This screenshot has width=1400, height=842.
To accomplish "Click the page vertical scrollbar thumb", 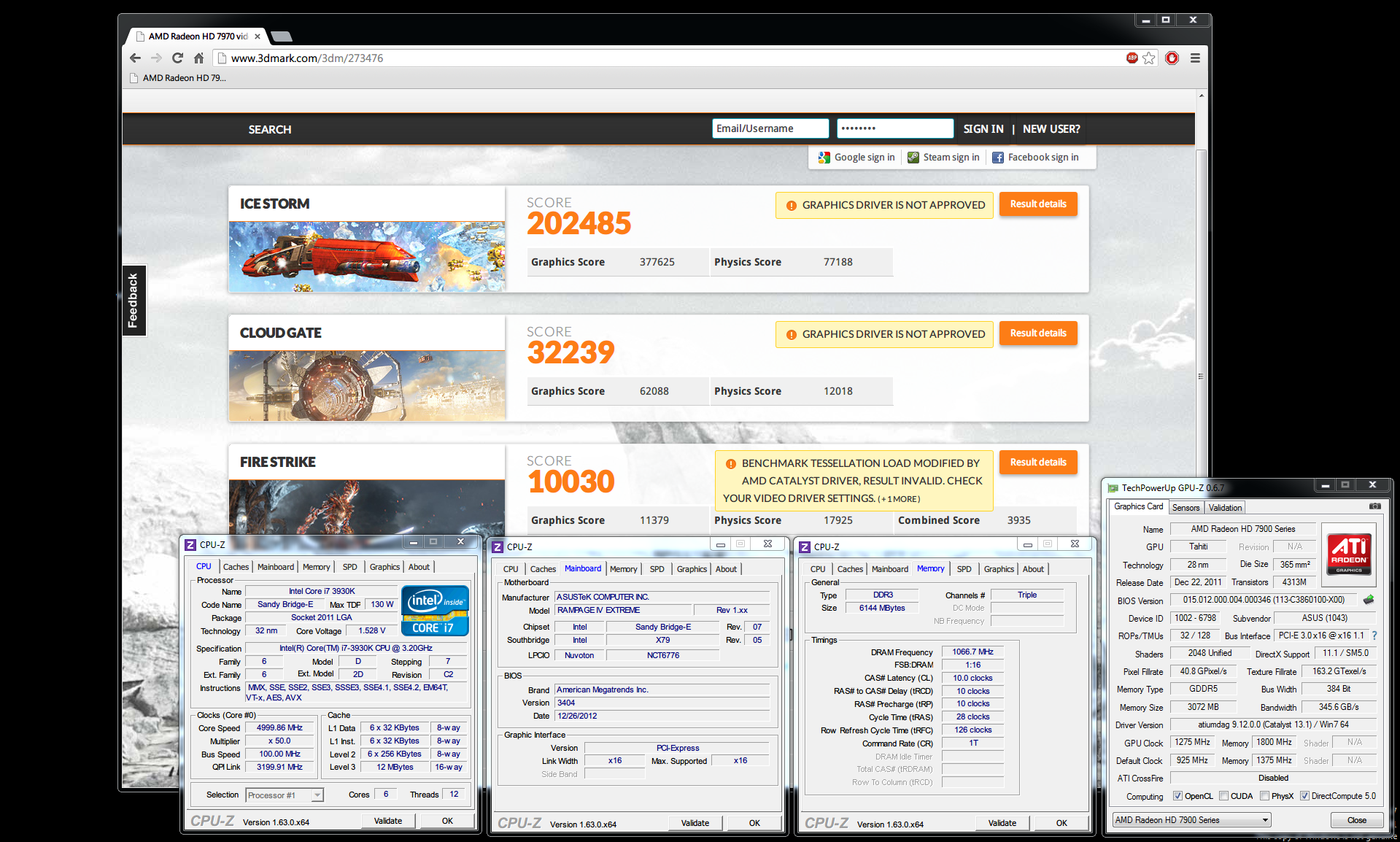I will 1201,376.
